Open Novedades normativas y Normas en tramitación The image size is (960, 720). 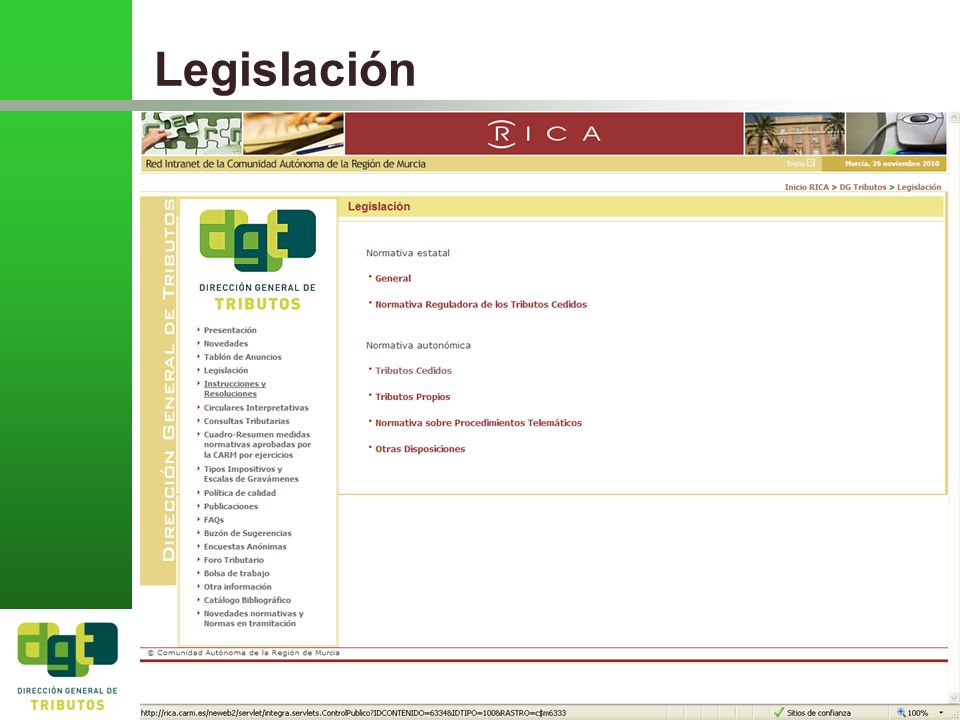[x=253, y=618]
